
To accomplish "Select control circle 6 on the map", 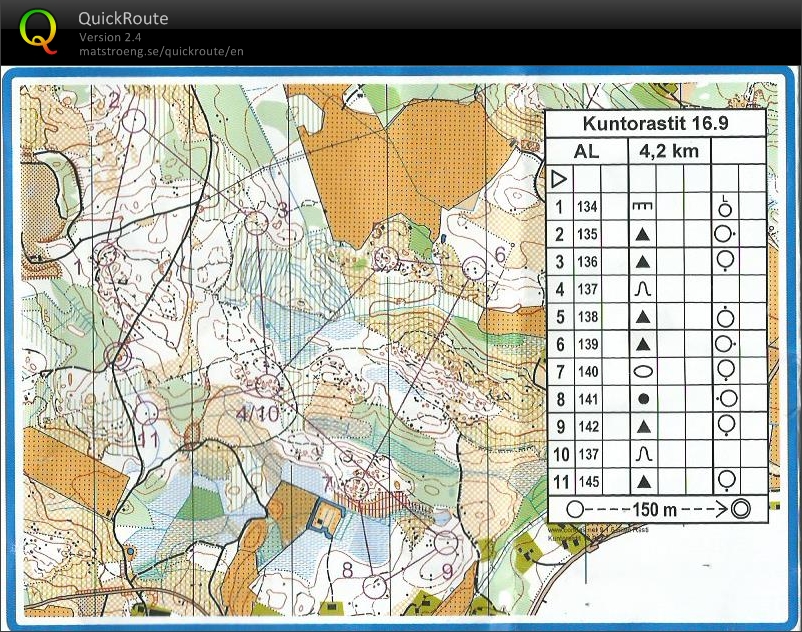I will [473, 266].
